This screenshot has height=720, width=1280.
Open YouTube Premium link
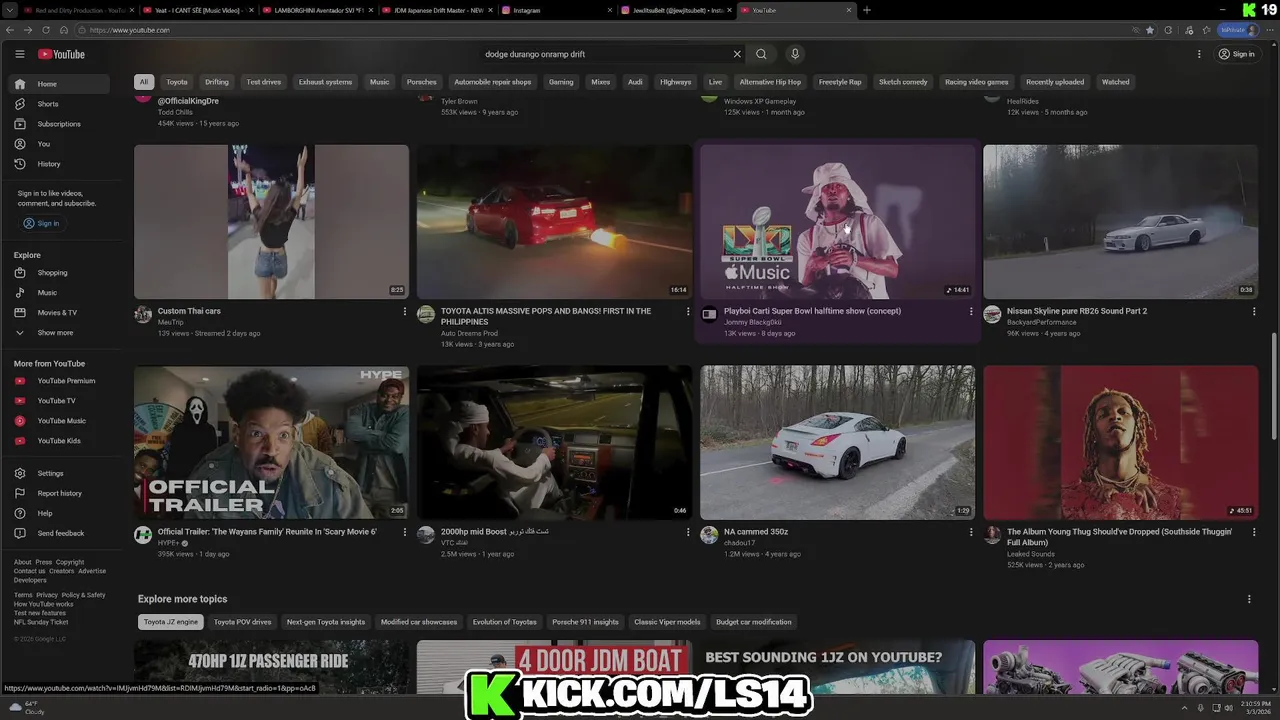pos(60,381)
